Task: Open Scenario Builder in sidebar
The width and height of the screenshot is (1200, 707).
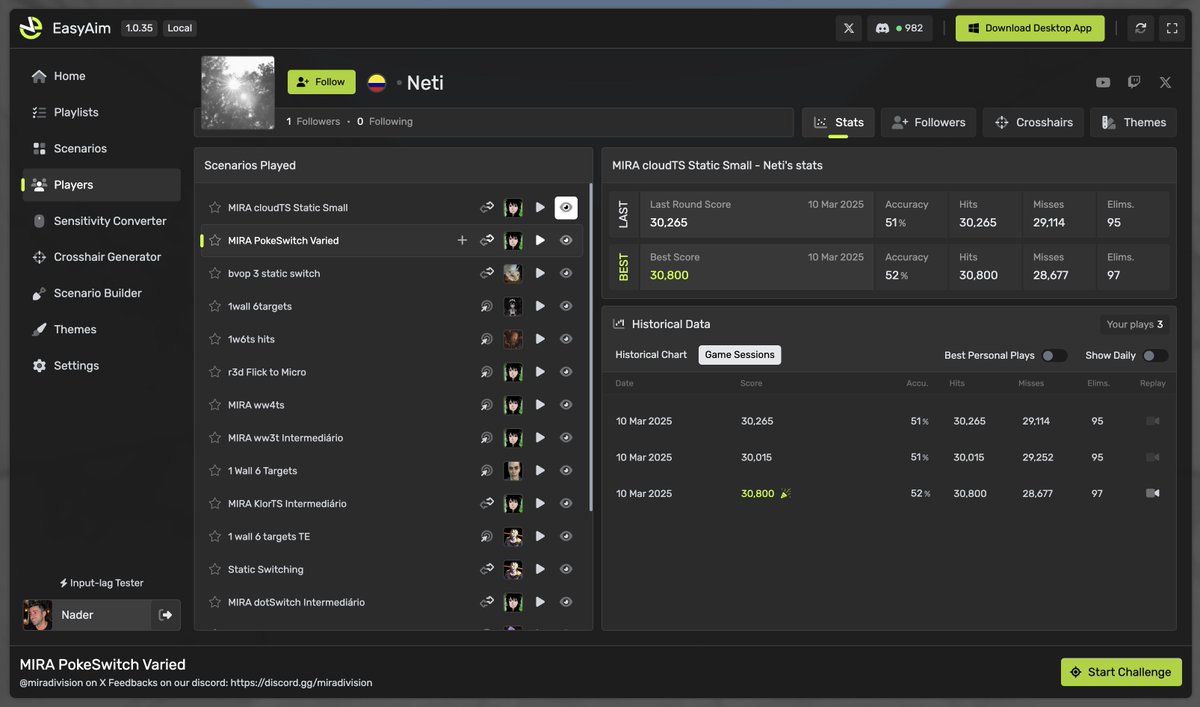Action: [101, 293]
